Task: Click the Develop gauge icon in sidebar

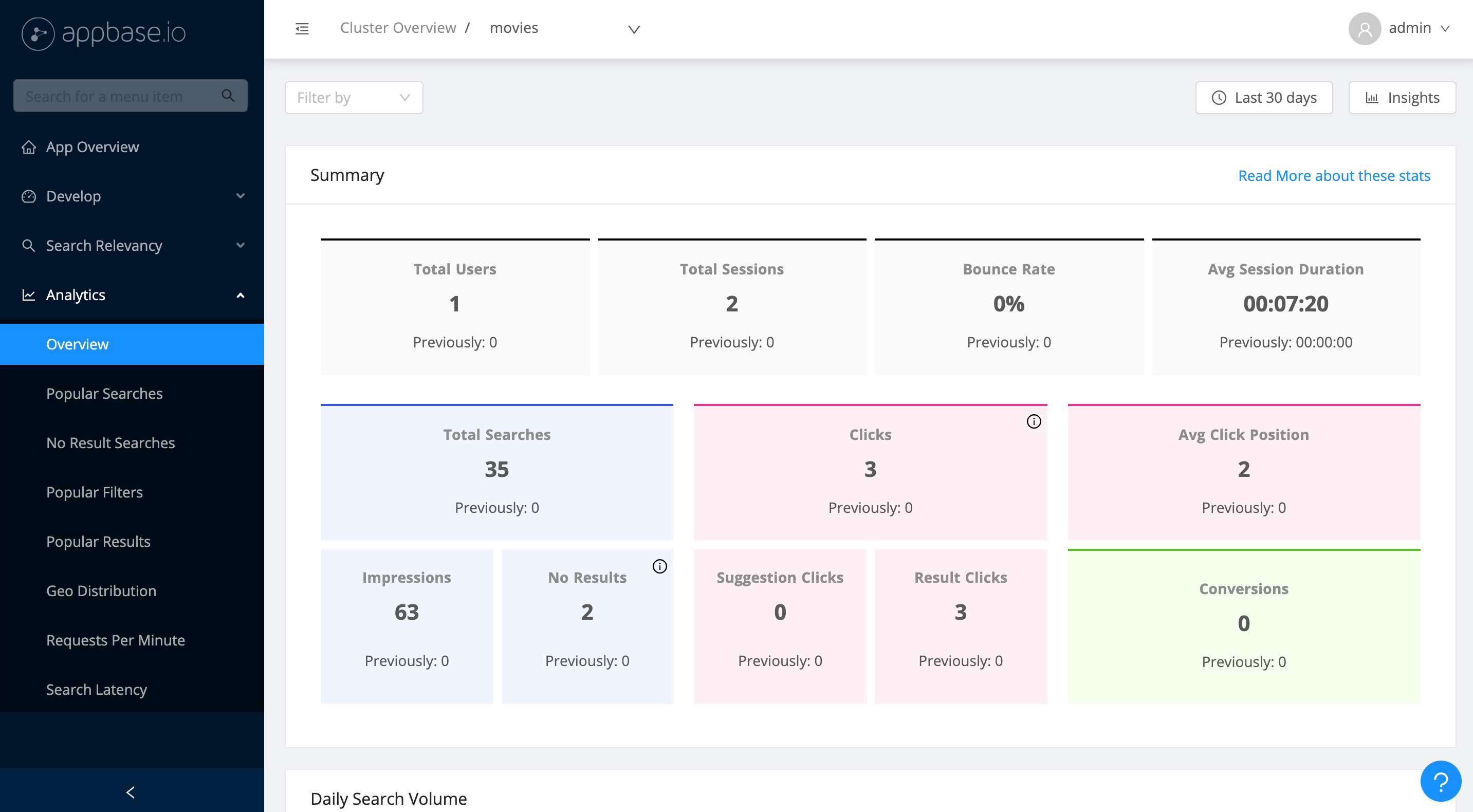Action: (x=29, y=196)
